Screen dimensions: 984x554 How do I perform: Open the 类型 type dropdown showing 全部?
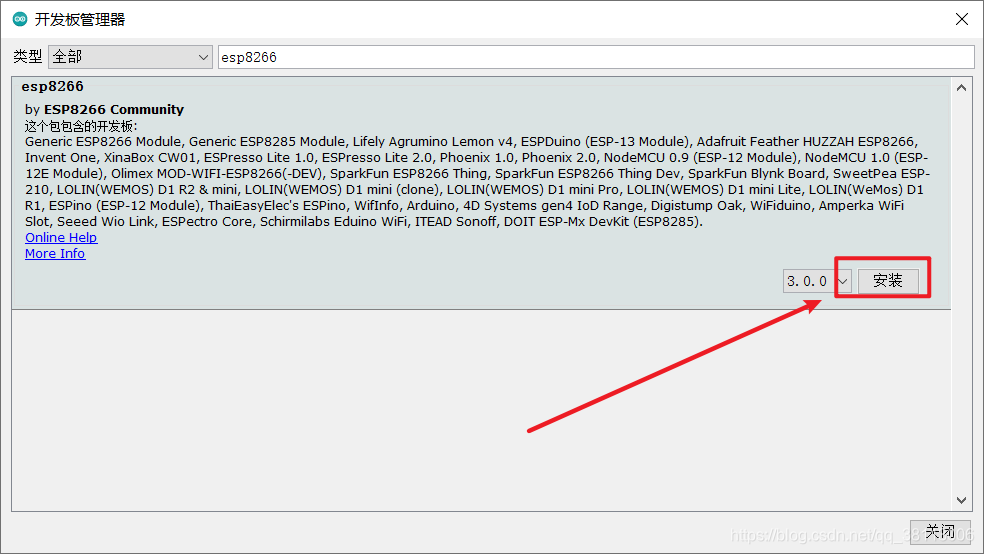[131, 57]
